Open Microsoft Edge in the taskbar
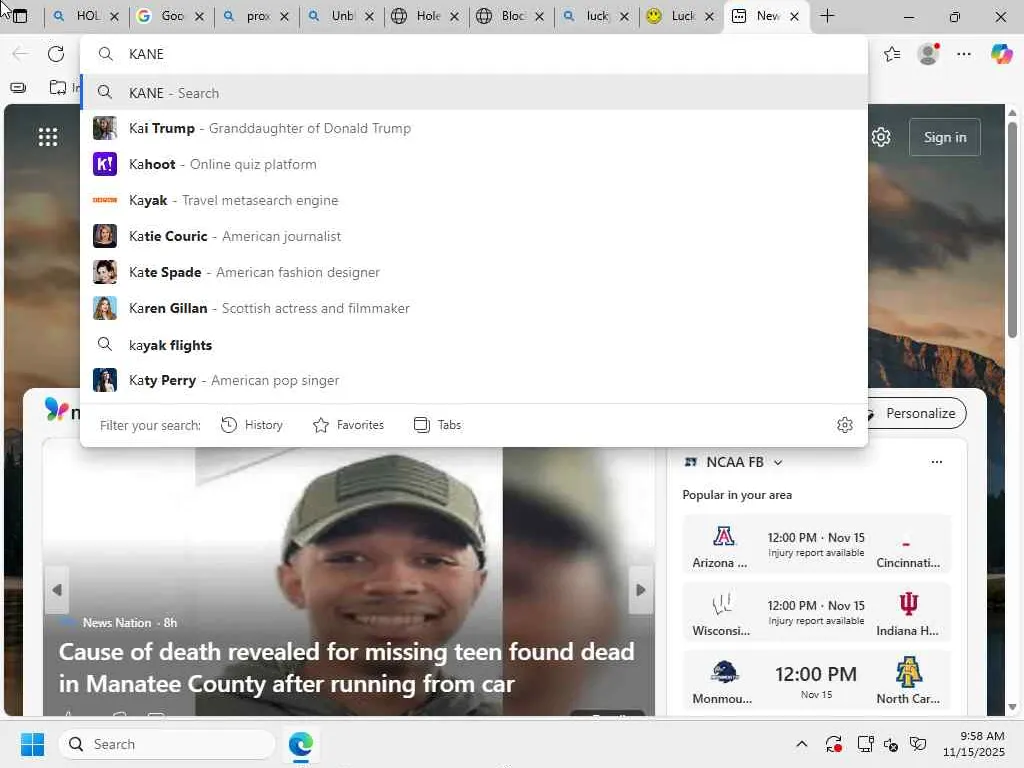The image size is (1024, 768). [300, 744]
